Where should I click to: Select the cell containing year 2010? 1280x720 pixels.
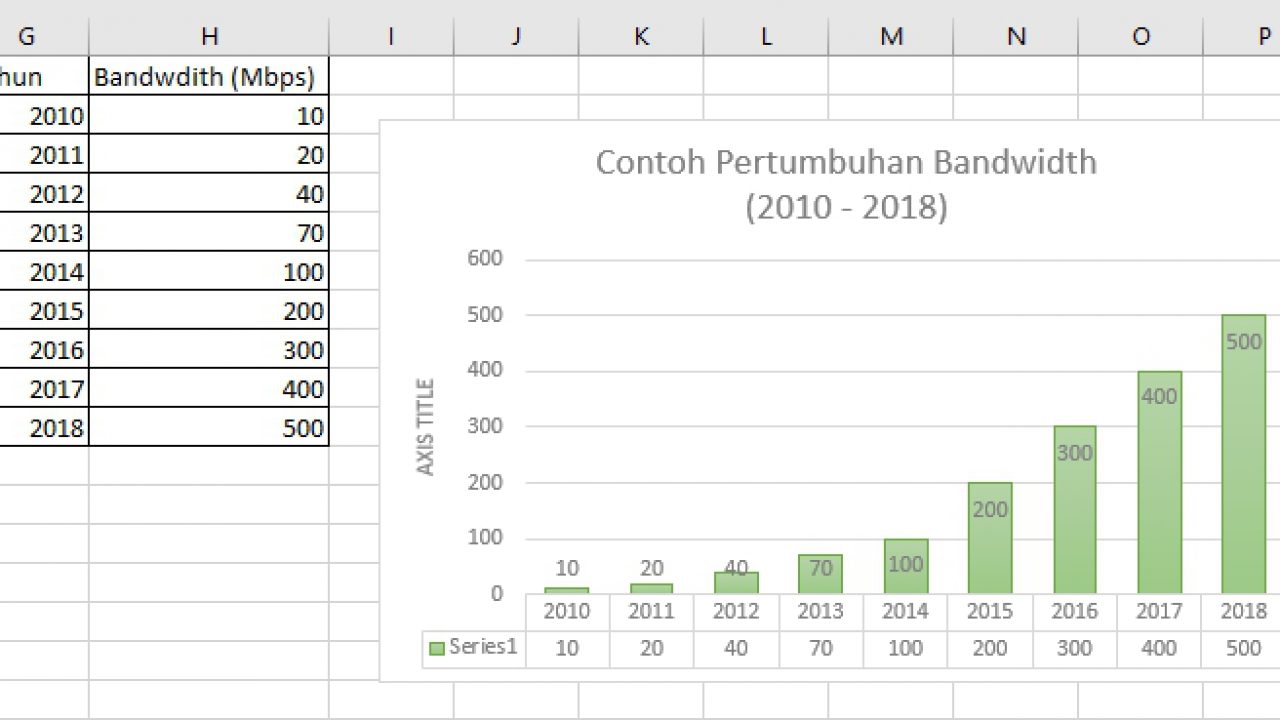click(45, 115)
